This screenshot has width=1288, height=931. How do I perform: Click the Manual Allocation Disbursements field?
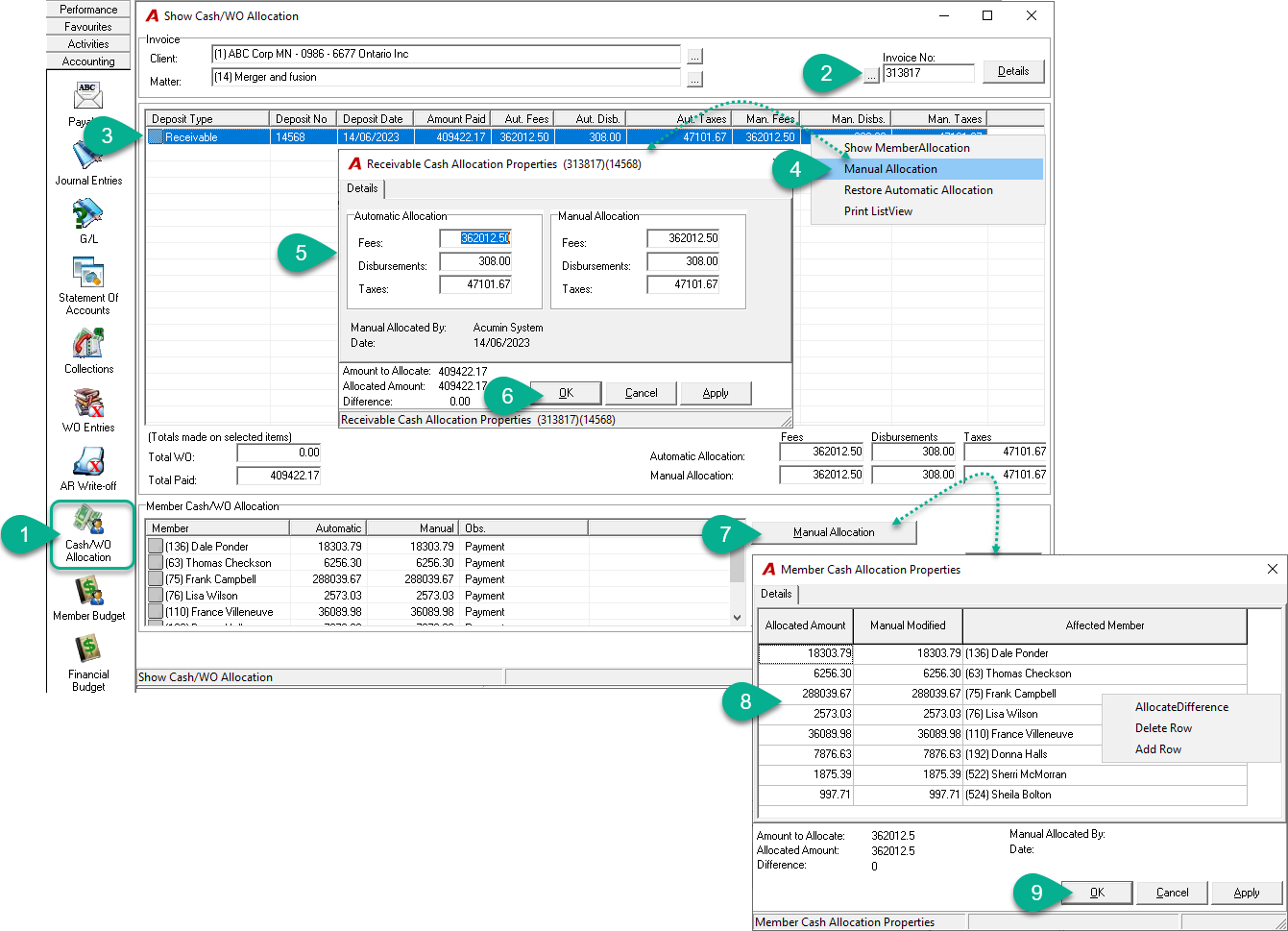683,261
